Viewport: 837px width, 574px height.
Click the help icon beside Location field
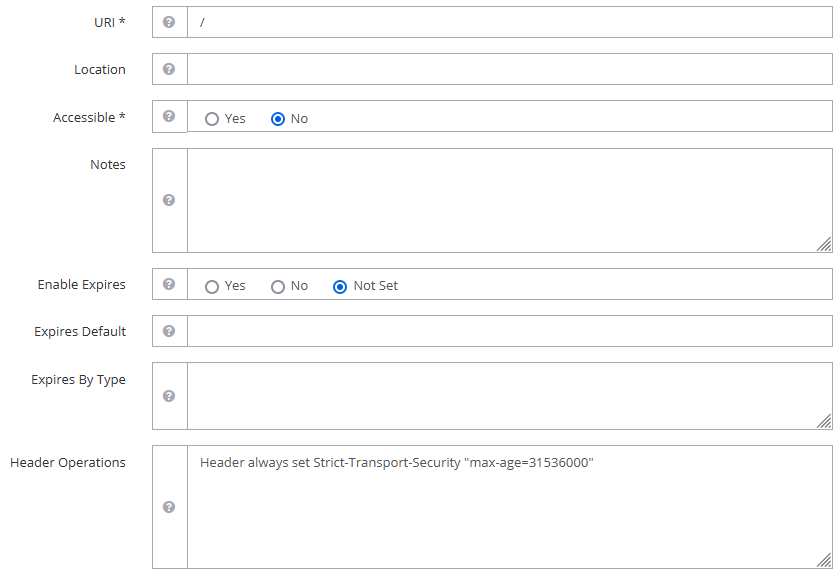169,69
